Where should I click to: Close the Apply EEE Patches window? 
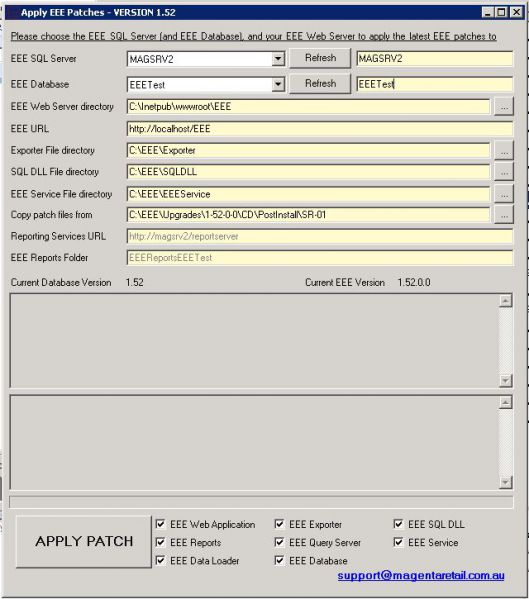click(516, 13)
